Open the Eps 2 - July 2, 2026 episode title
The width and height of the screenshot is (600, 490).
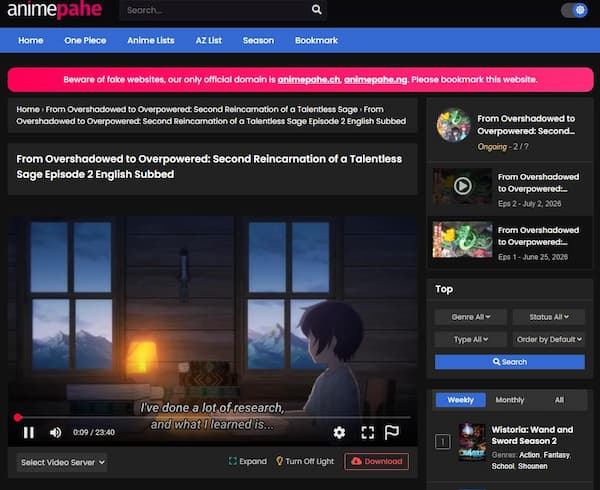pyautogui.click(x=538, y=183)
